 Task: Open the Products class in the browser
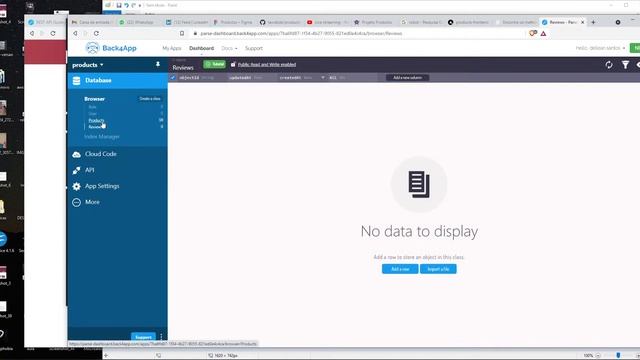[96, 120]
